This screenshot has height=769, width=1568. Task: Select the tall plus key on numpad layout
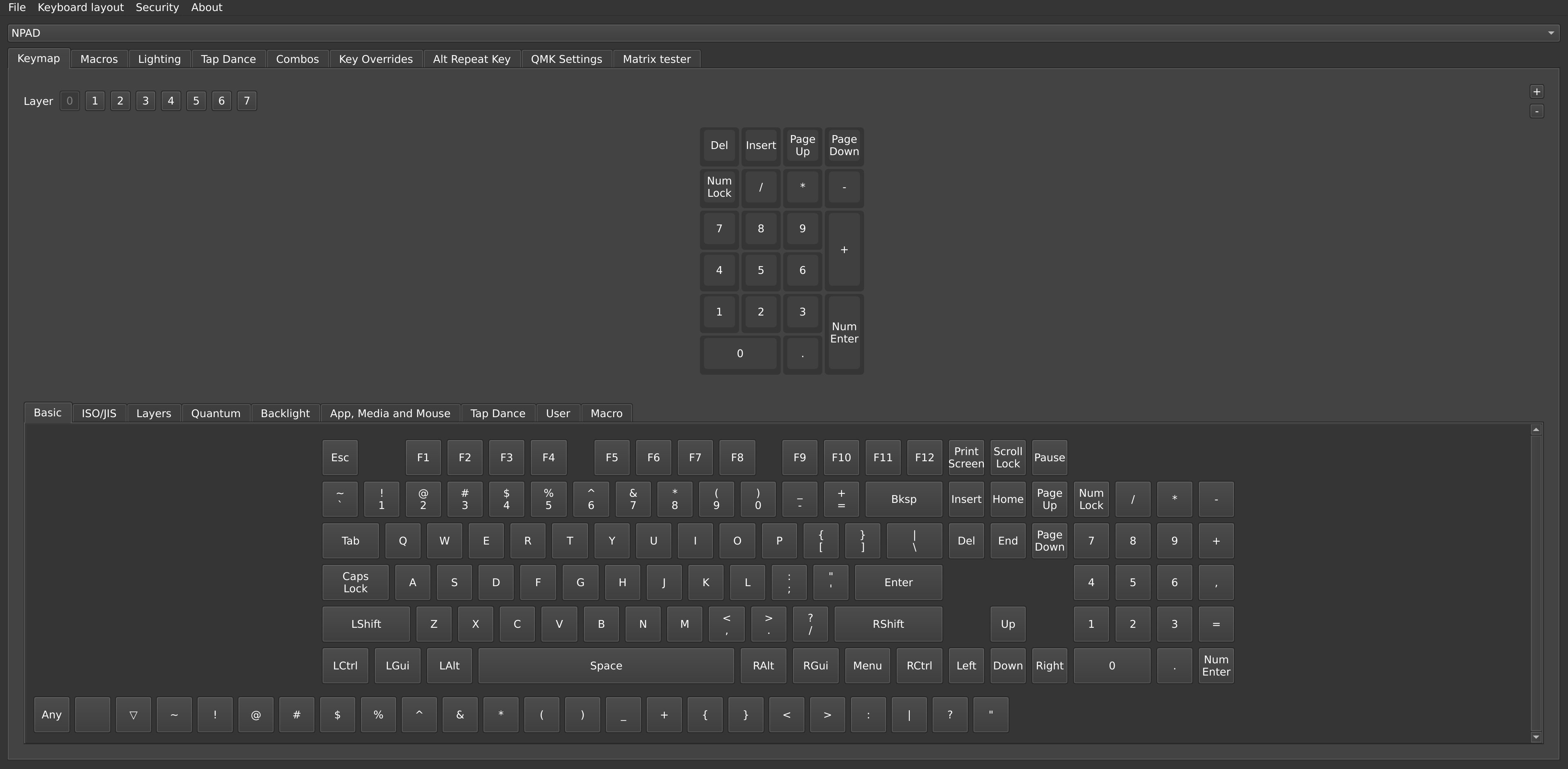[x=844, y=249]
